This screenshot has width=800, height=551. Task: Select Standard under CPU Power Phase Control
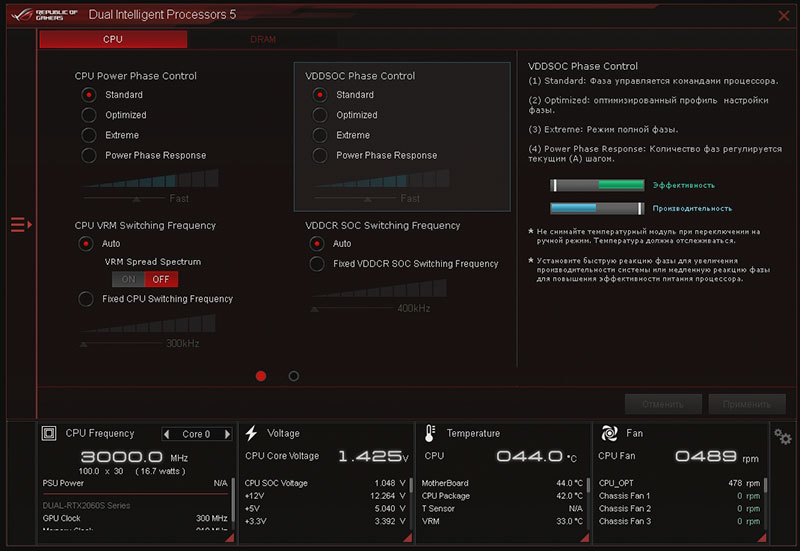[x=89, y=95]
